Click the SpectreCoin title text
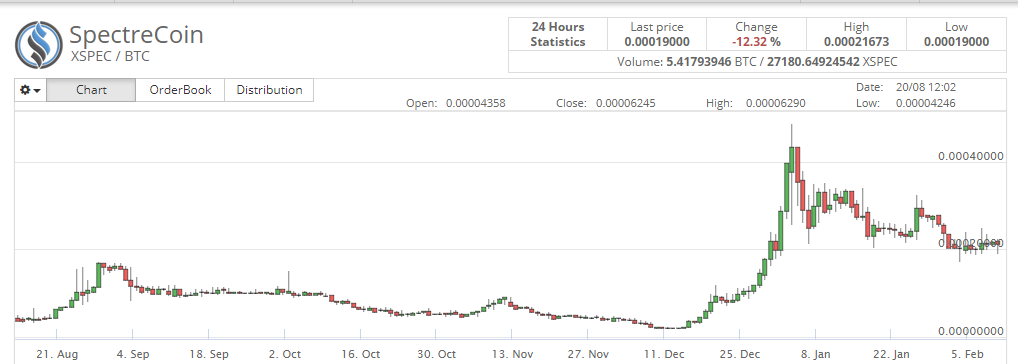This screenshot has width=1018, height=364. [136, 34]
